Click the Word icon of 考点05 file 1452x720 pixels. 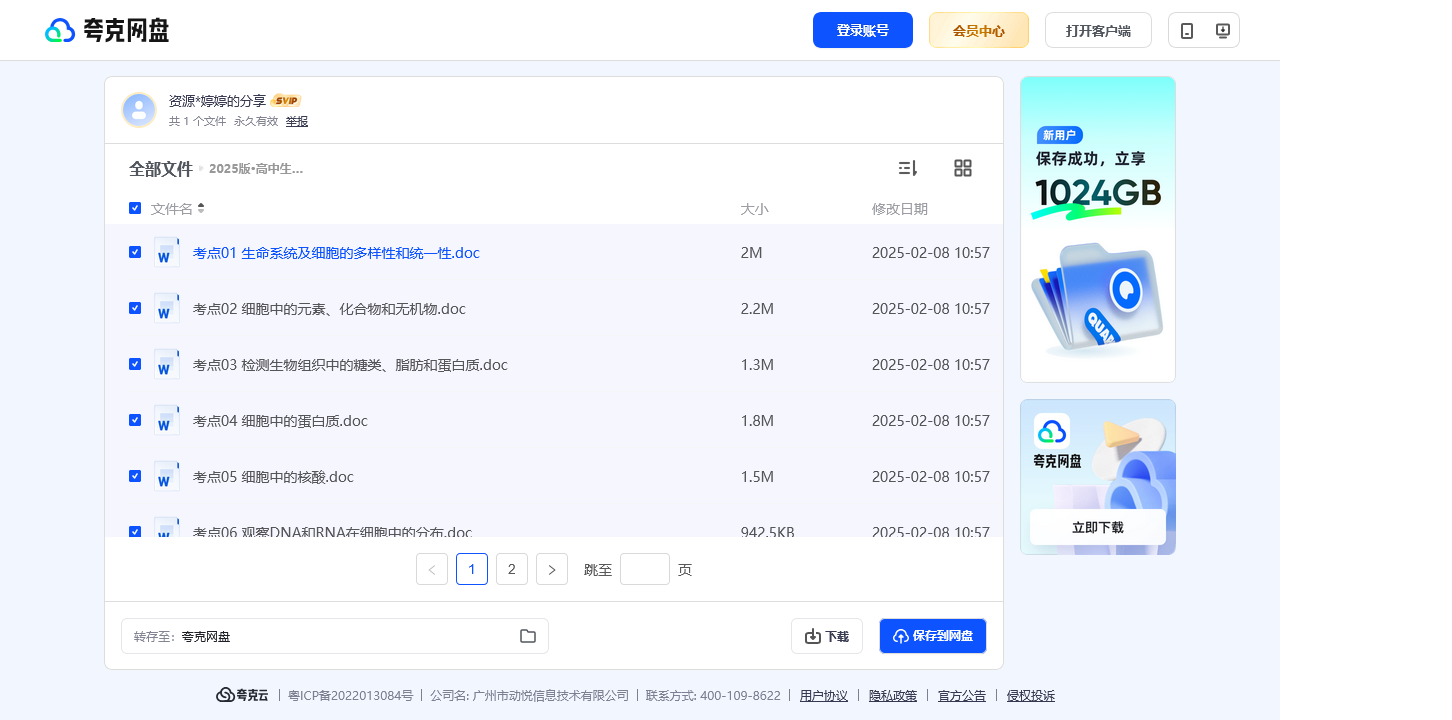[167, 476]
